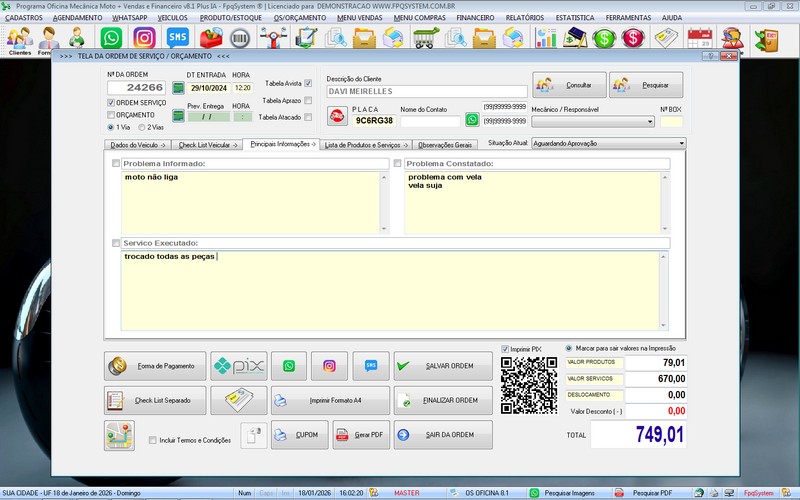Open the Situação Atual dropdown
The width and height of the screenshot is (800, 500).
click(681, 144)
